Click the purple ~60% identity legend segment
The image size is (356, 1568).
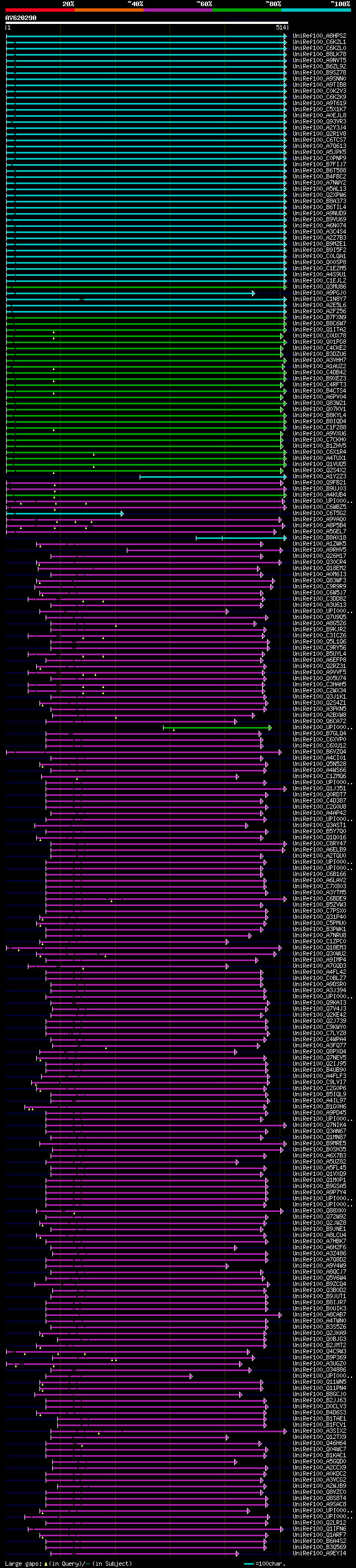(179, 10)
